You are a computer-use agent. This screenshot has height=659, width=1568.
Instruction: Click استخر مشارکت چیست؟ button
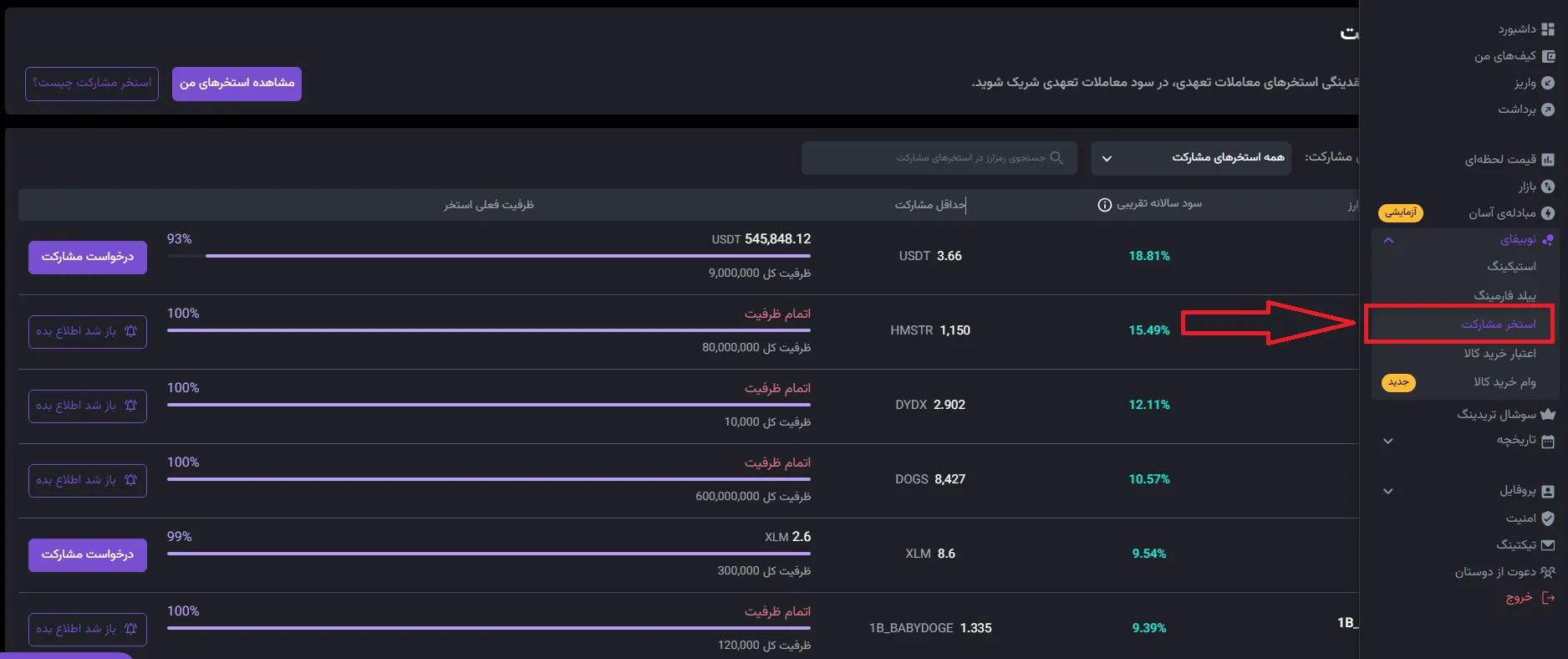coord(92,84)
